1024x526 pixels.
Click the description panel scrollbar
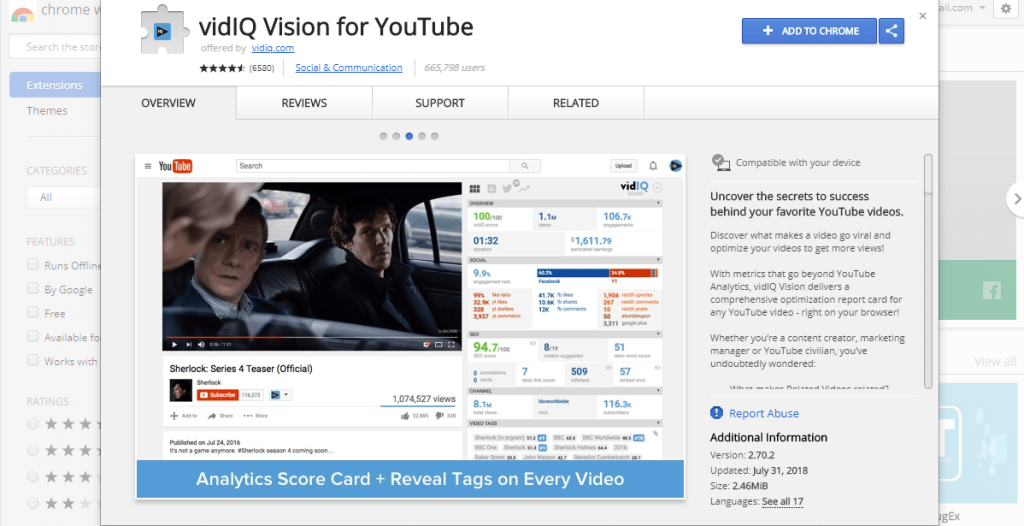click(x=928, y=271)
